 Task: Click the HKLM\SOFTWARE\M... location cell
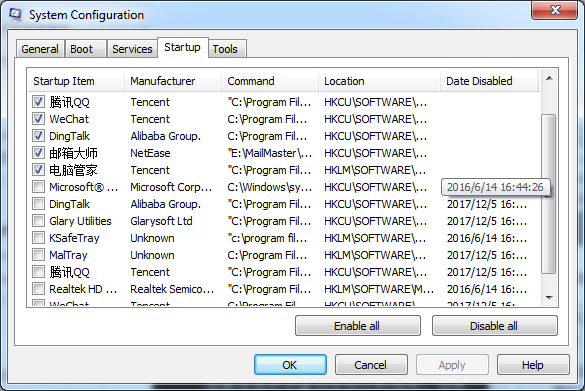[x=379, y=289]
